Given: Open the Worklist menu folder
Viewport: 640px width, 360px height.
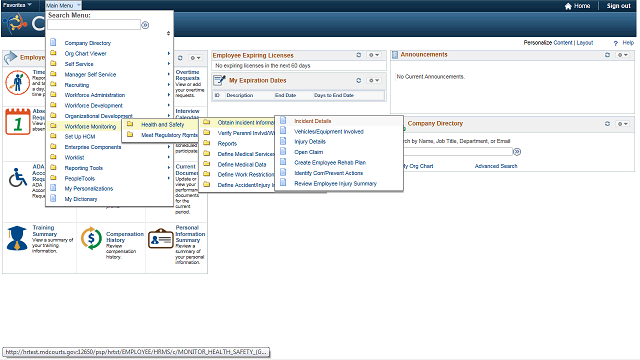Looking at the screenshot, I should tap(74, 158).
